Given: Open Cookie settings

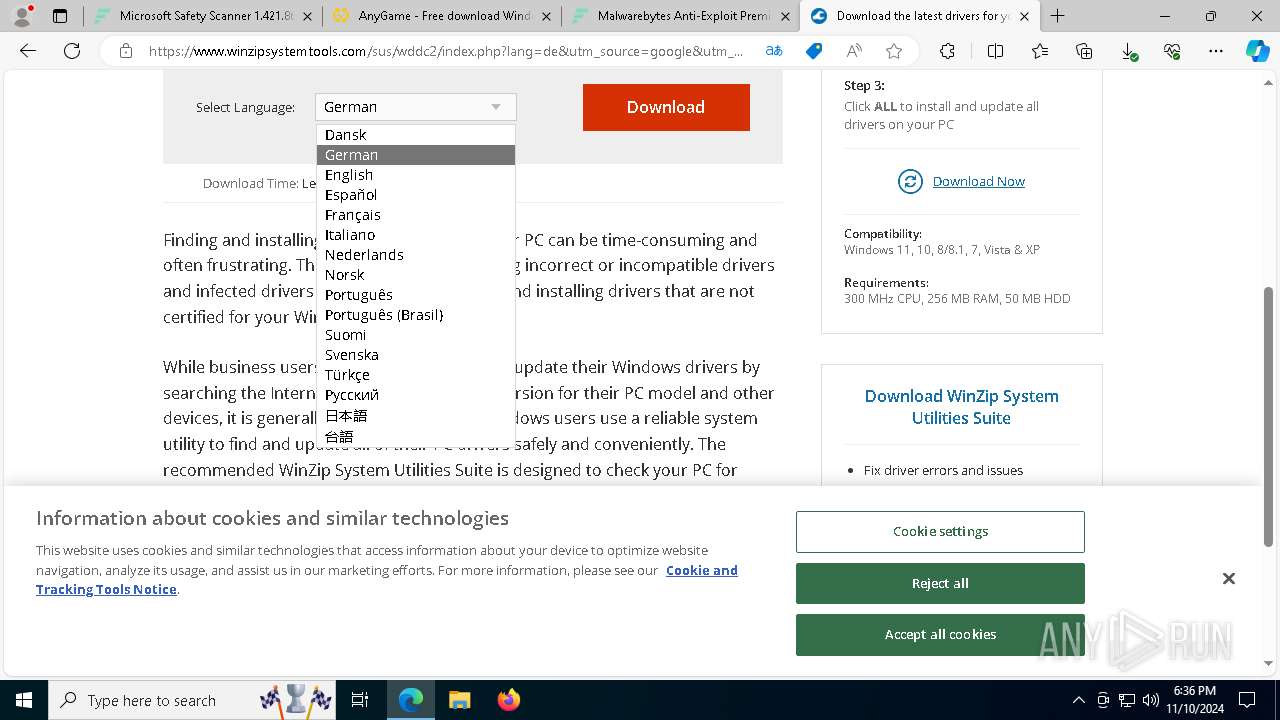Looking at the screenshot, I should coord(940,532).
